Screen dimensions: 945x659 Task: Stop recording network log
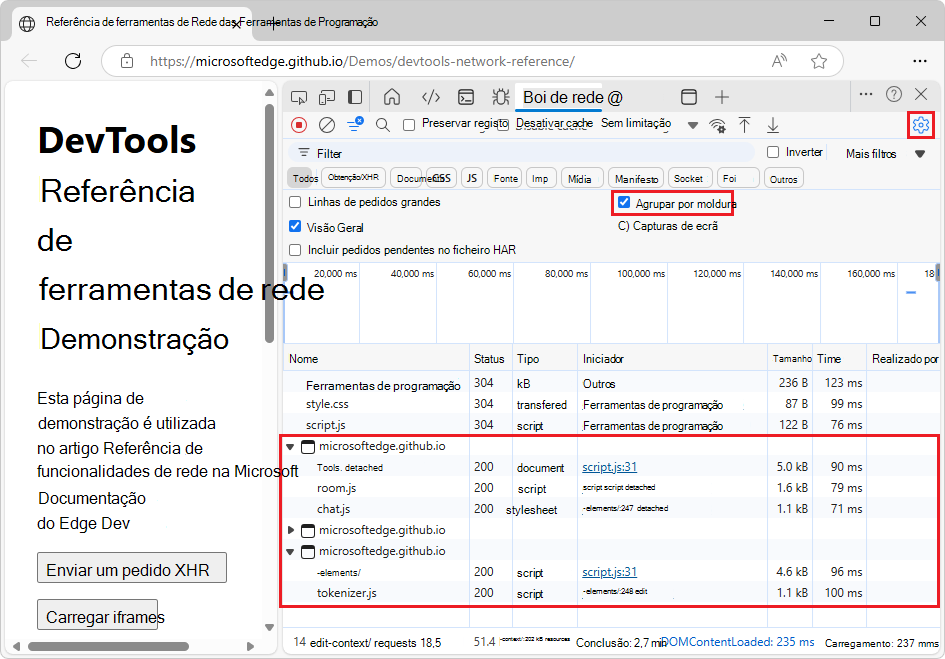pyautogui.click(x=299, y=123)
